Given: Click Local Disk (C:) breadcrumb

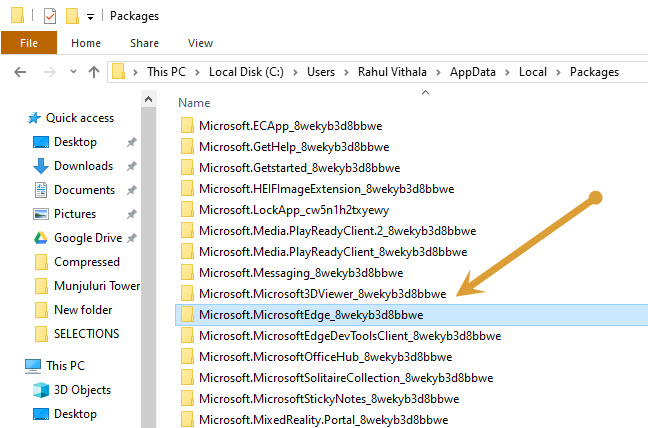Looking at the screenshot, I should click(246, 72).
